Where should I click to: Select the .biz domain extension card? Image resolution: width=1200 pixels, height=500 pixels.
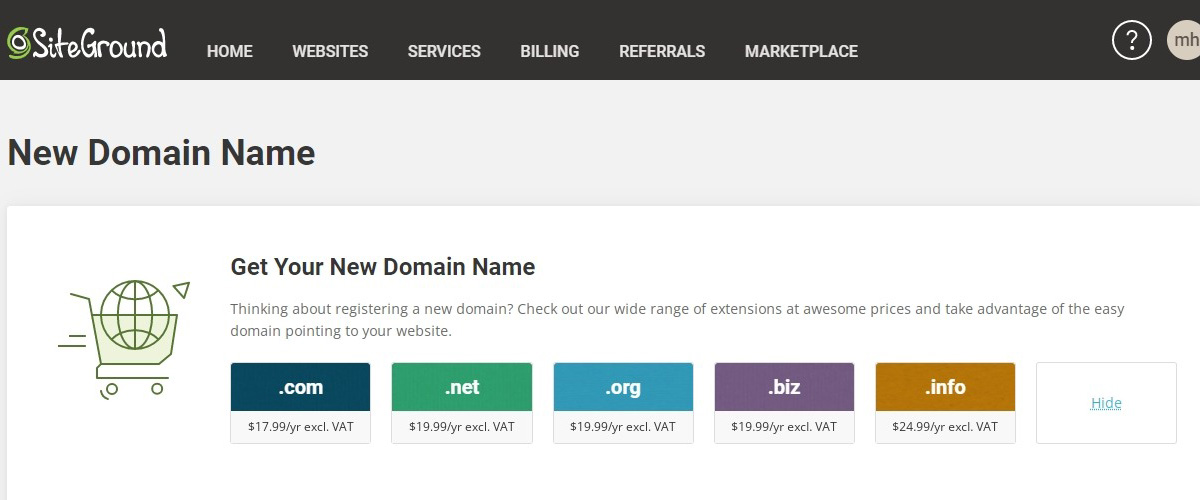(784, 403)
